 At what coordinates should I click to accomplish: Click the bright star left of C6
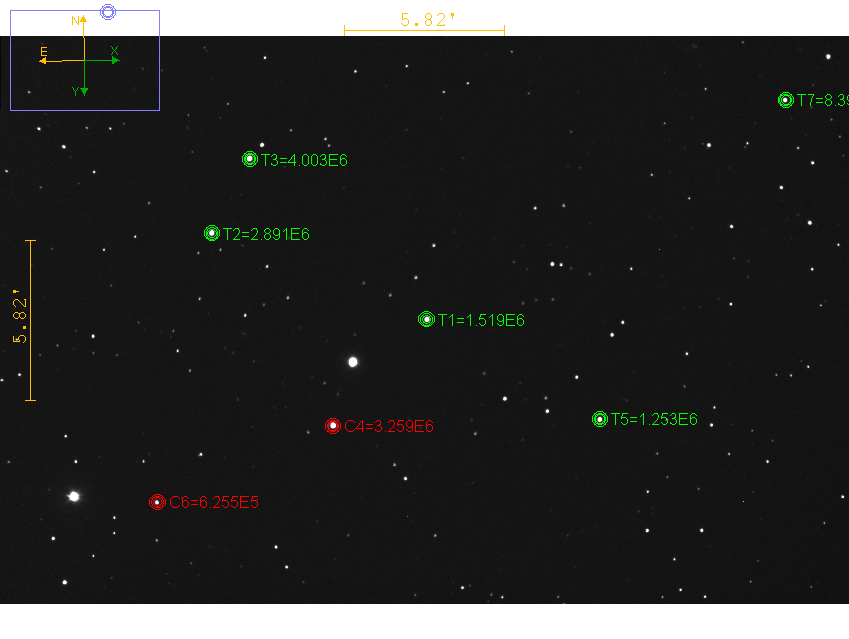[x=73, y=496]
